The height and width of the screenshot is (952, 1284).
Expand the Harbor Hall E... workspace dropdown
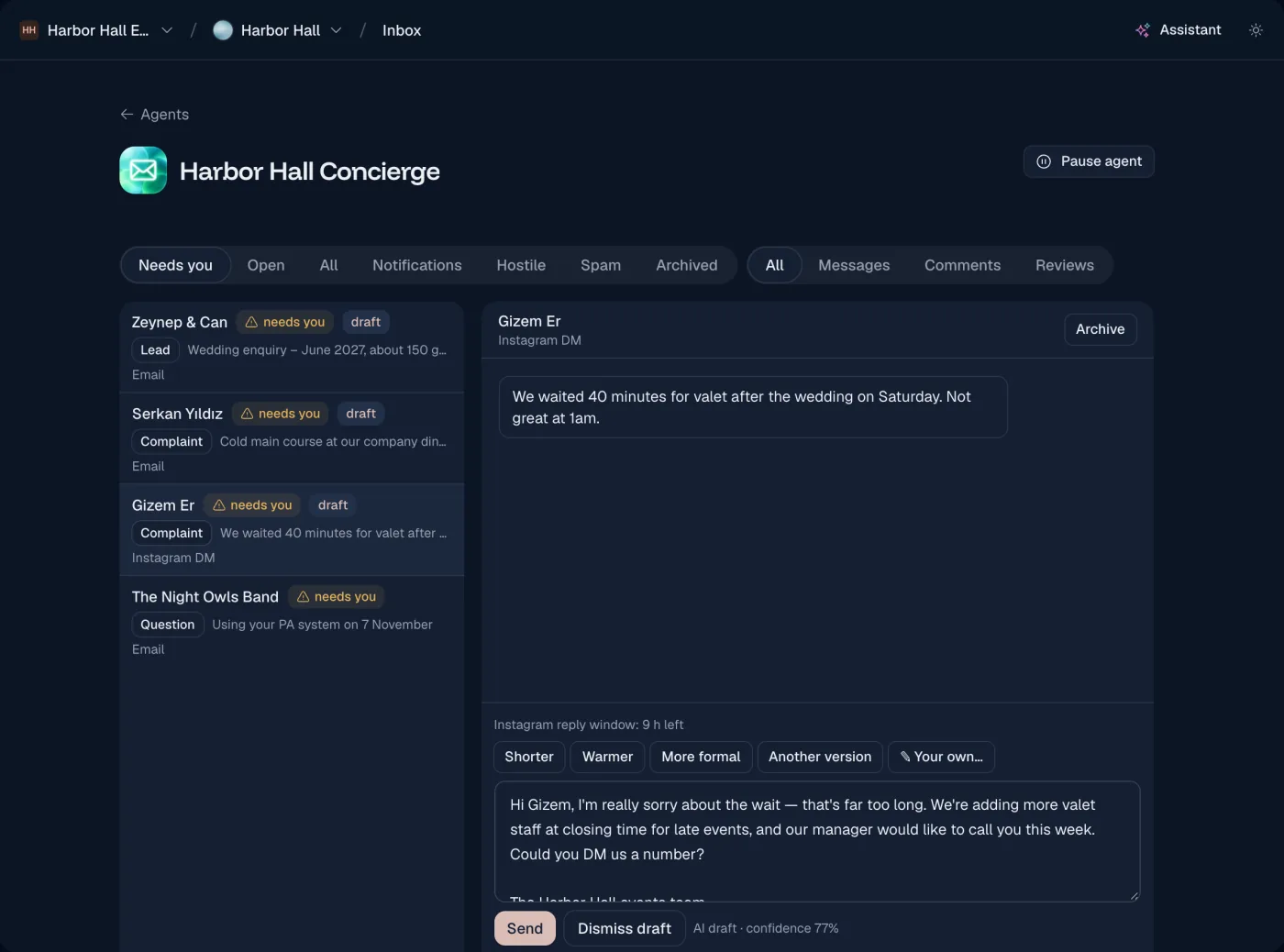coord(167,30)
